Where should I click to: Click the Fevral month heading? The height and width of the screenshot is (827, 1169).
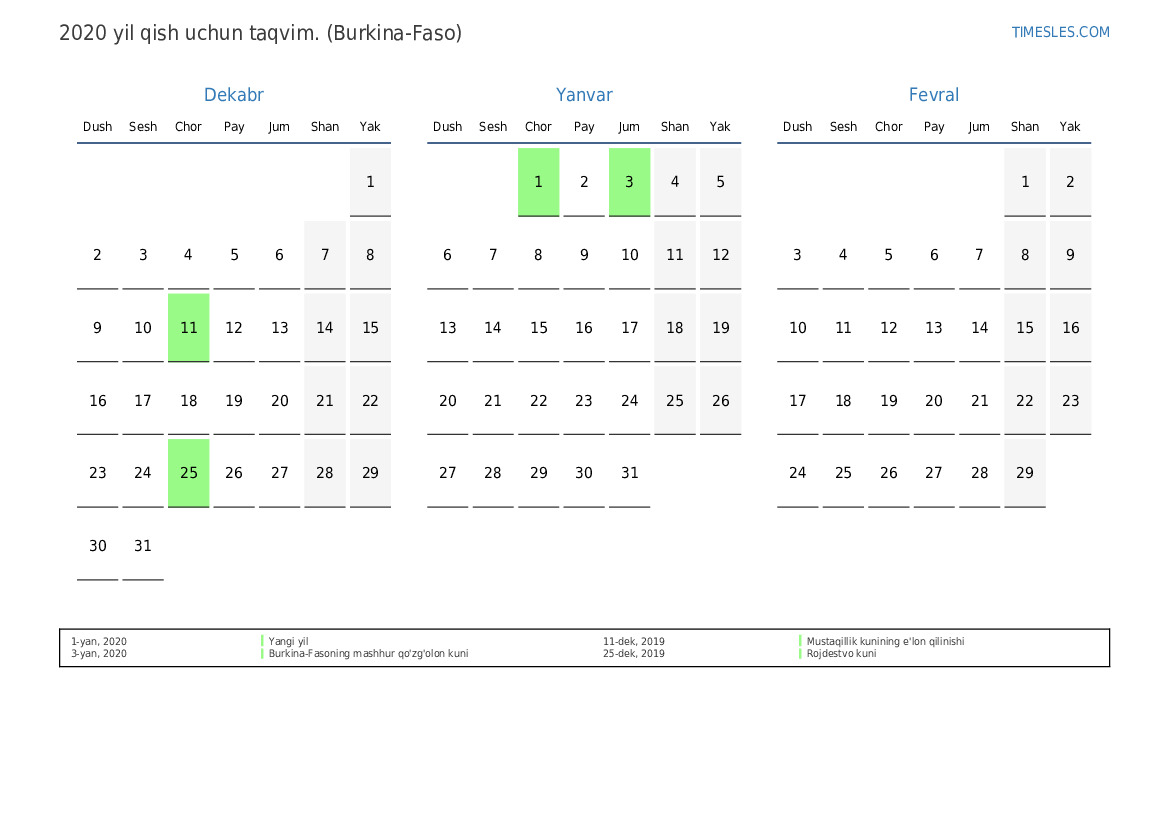click(933, 95)
